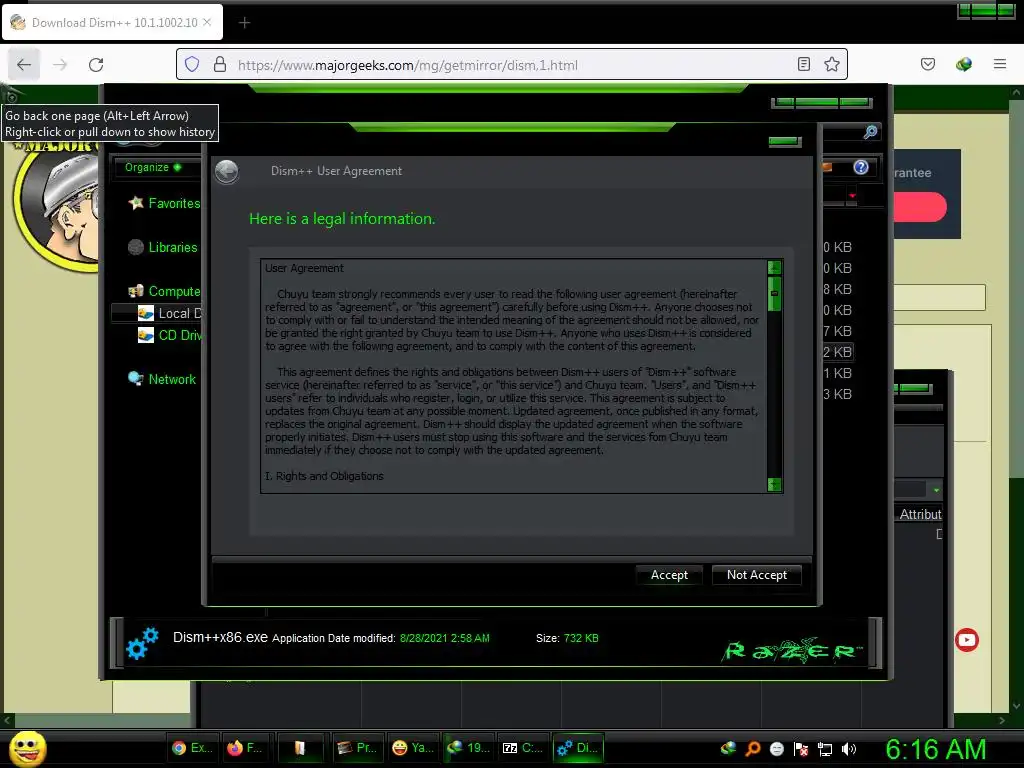Click the webpage vertical scrollbar up arrow
This screenshot has width=1024, height=768.
click(1016, 93)
